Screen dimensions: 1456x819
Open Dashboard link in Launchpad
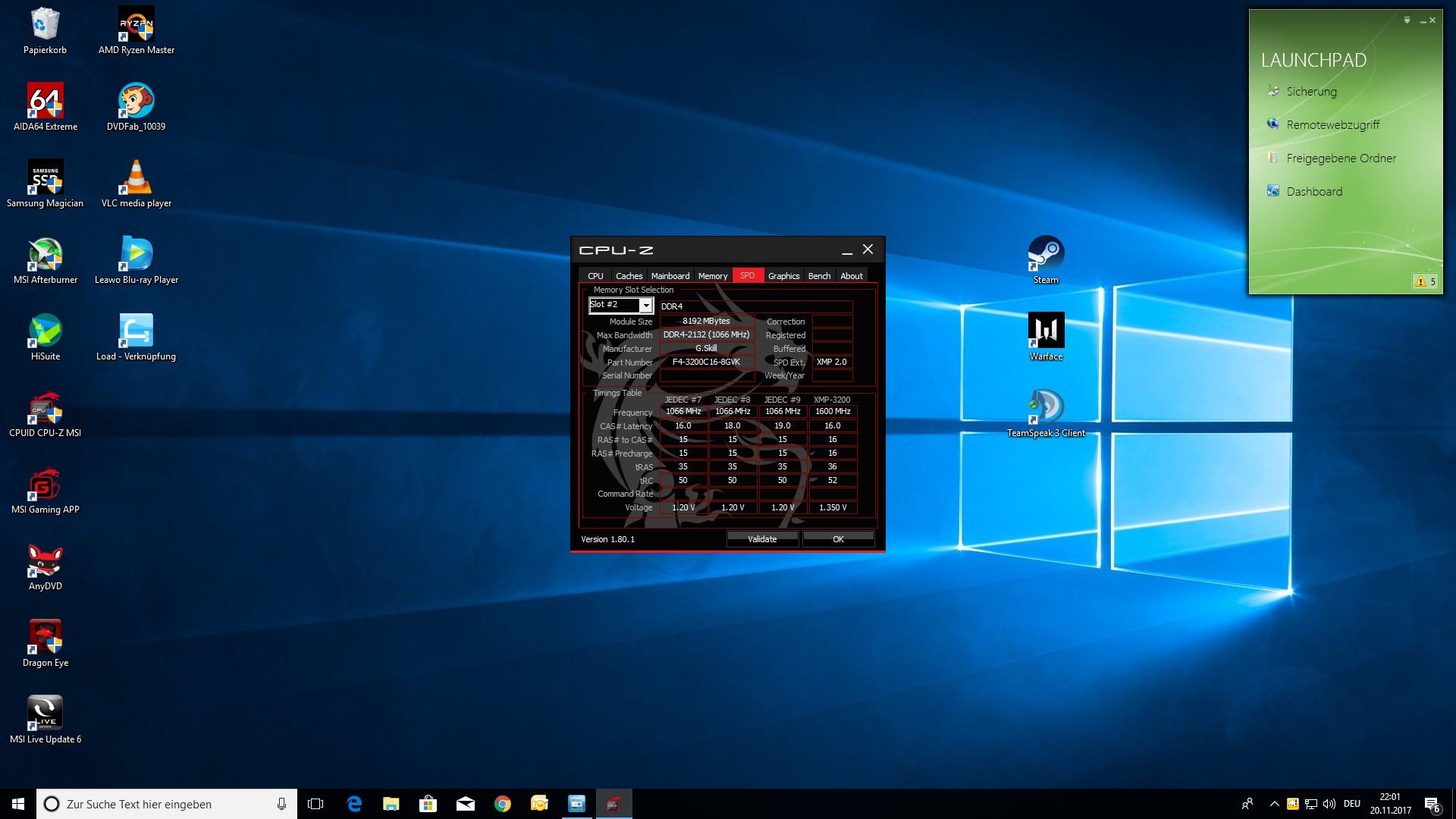[x=1314, y=192]
